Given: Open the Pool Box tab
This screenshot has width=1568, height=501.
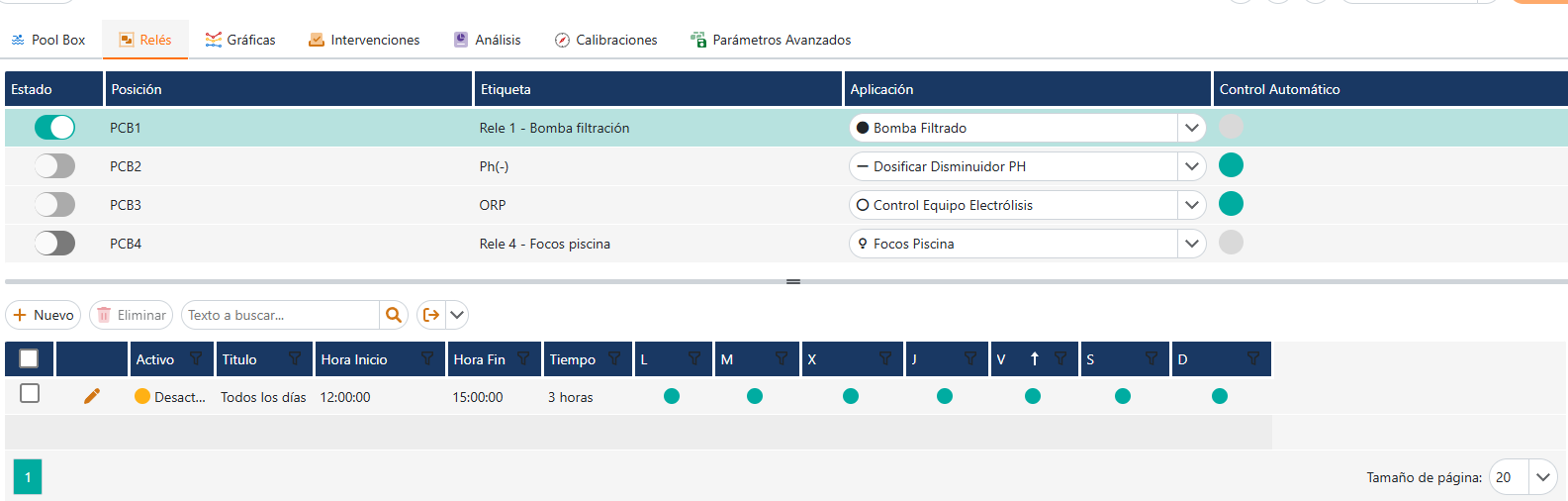Looking at the screenshot, I should tap(48, 40).
